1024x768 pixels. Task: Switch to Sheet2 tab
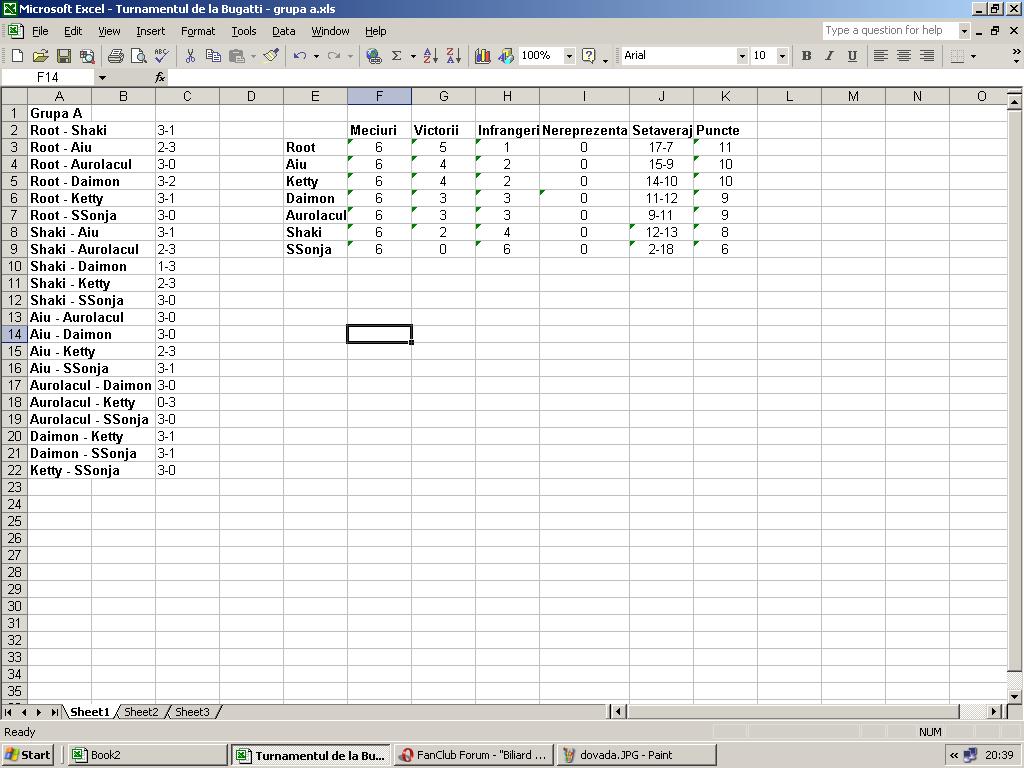141,712
